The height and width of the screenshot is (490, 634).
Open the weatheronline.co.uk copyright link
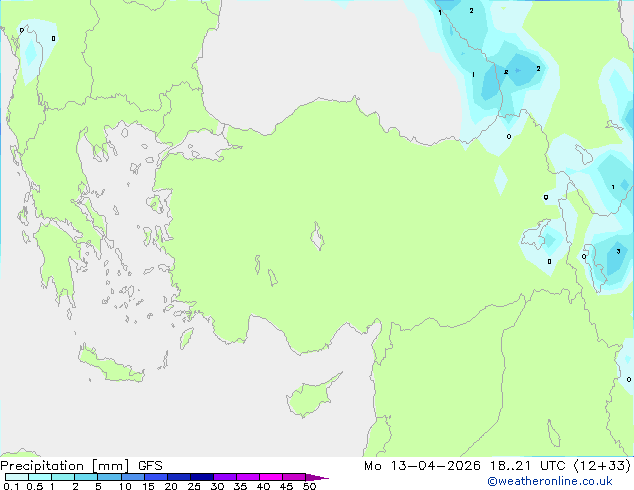click(550, 481)
